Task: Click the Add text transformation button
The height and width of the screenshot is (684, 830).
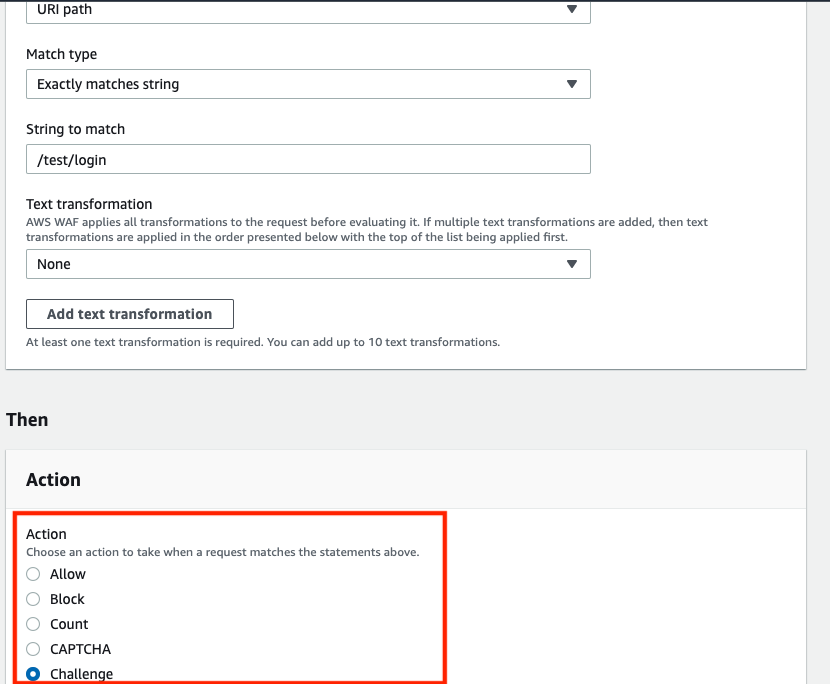Action: (x=130, y=314)
